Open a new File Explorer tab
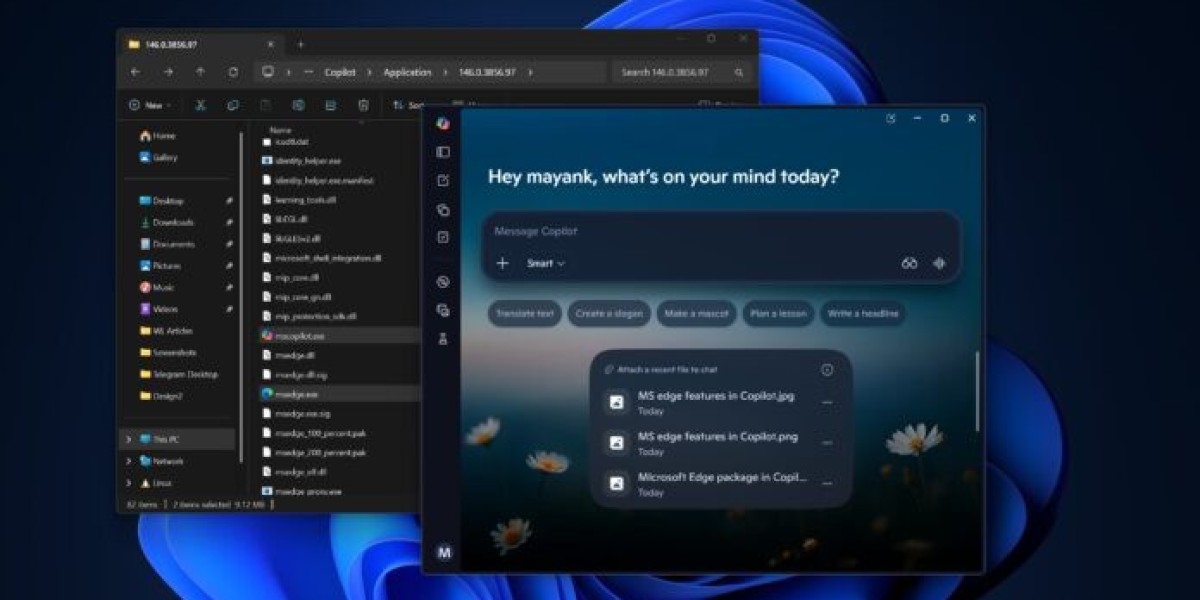The height and width of the screenshot is (600, 1200). click(300, 44)
